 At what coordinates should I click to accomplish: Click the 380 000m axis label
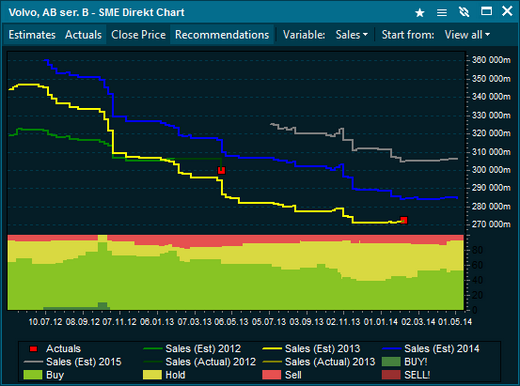click(491, 60)
